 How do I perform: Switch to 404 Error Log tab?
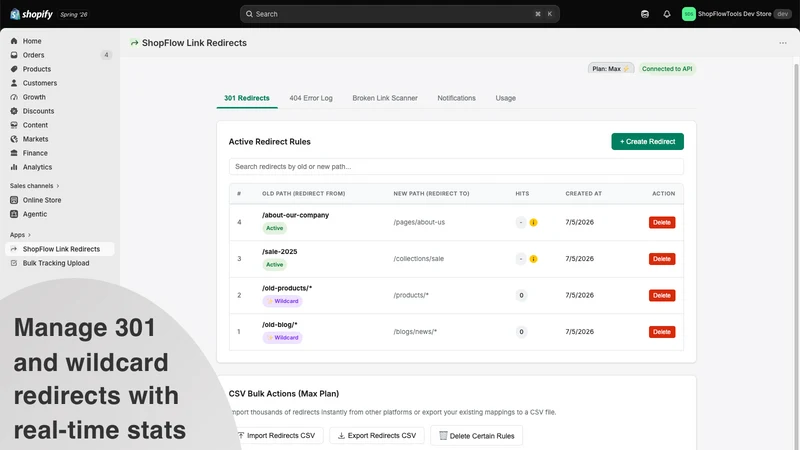click(x=311, y=98)
